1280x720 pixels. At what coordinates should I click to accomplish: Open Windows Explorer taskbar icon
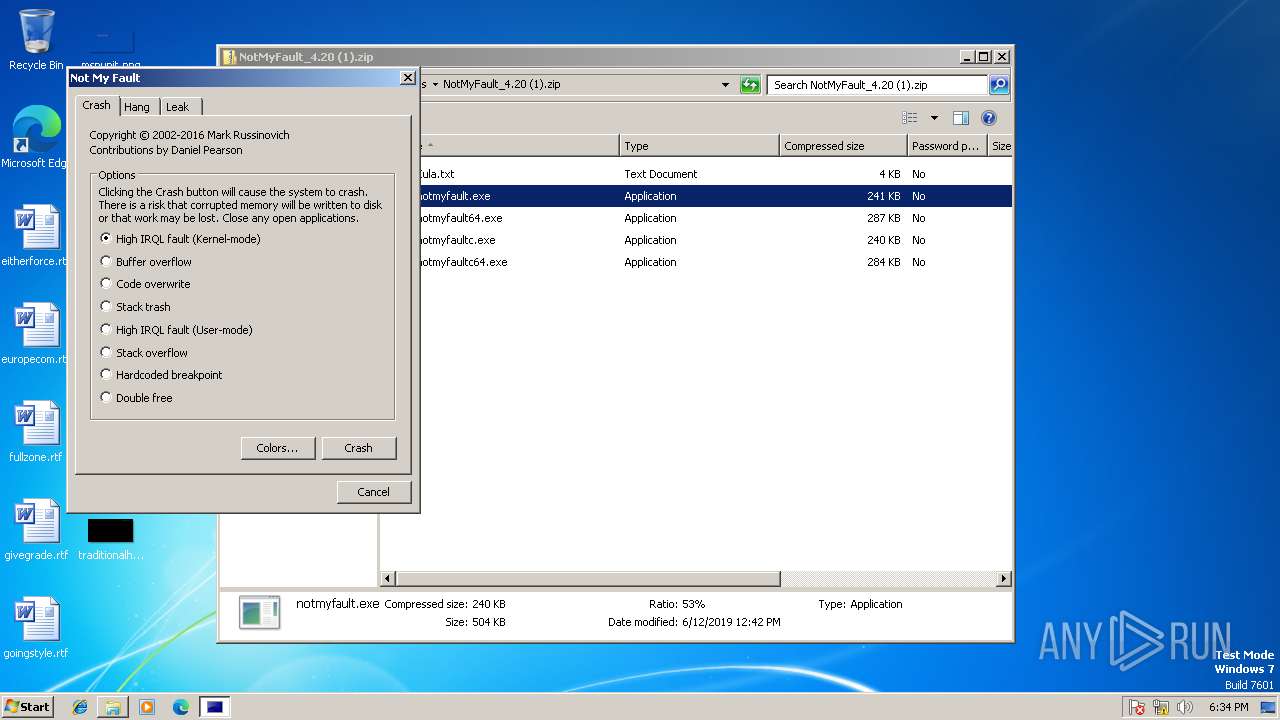coord(113,707)
